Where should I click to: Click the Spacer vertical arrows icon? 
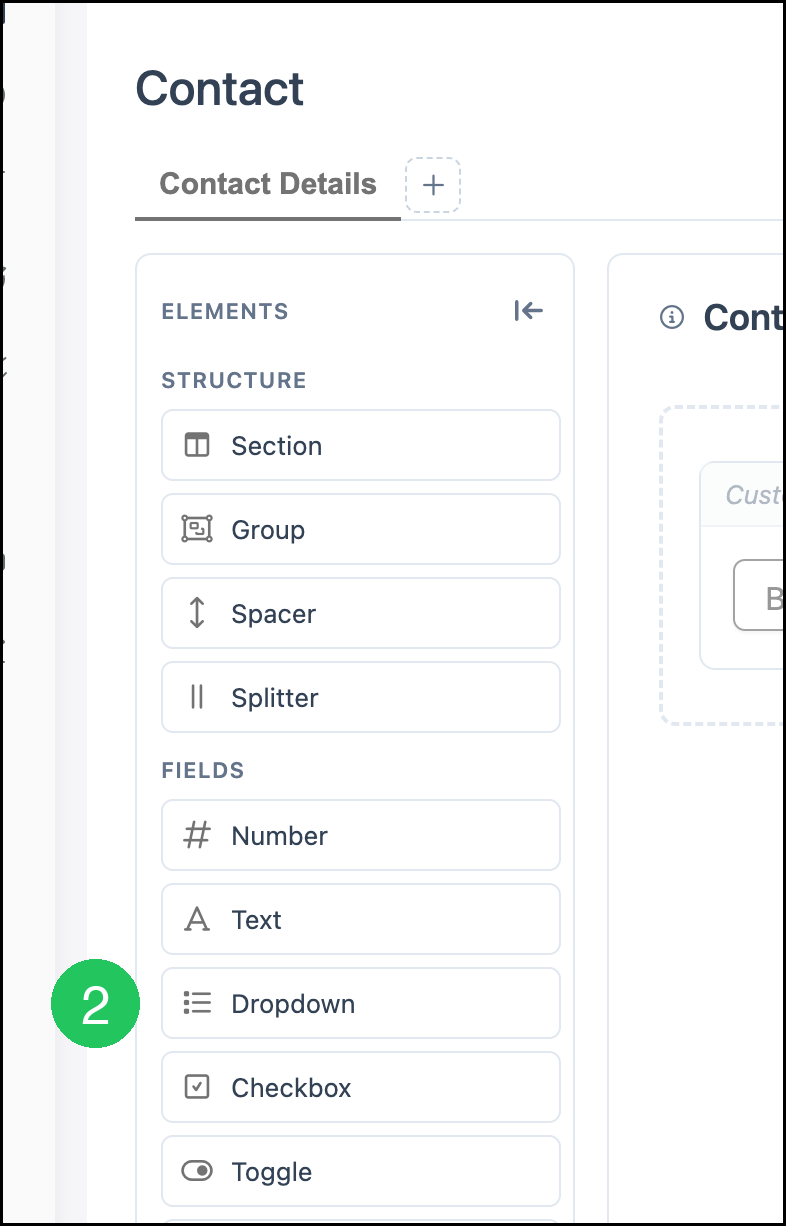[x=197, y=613]
